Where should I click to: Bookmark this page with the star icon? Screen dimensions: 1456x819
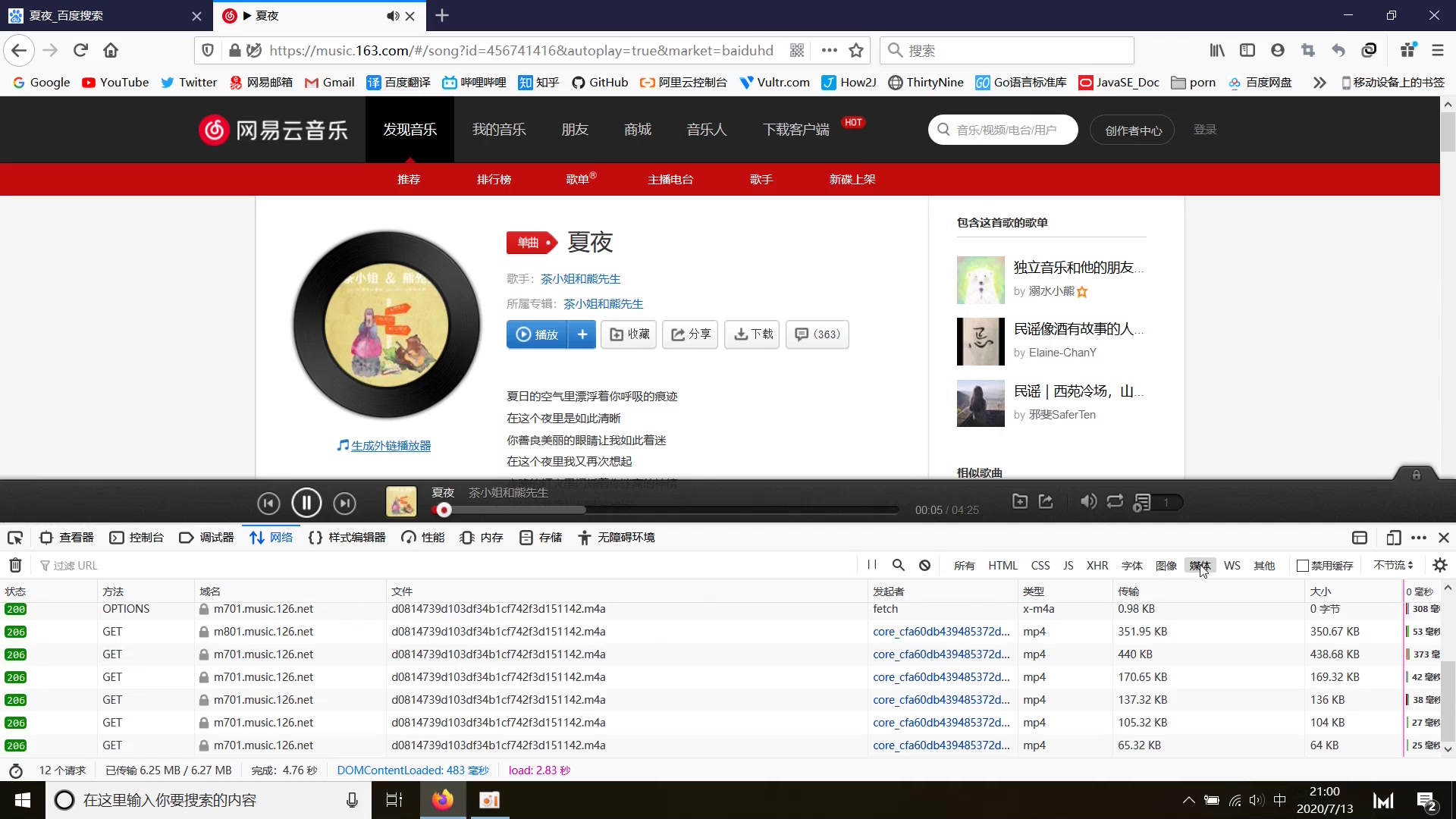point(856,50)
